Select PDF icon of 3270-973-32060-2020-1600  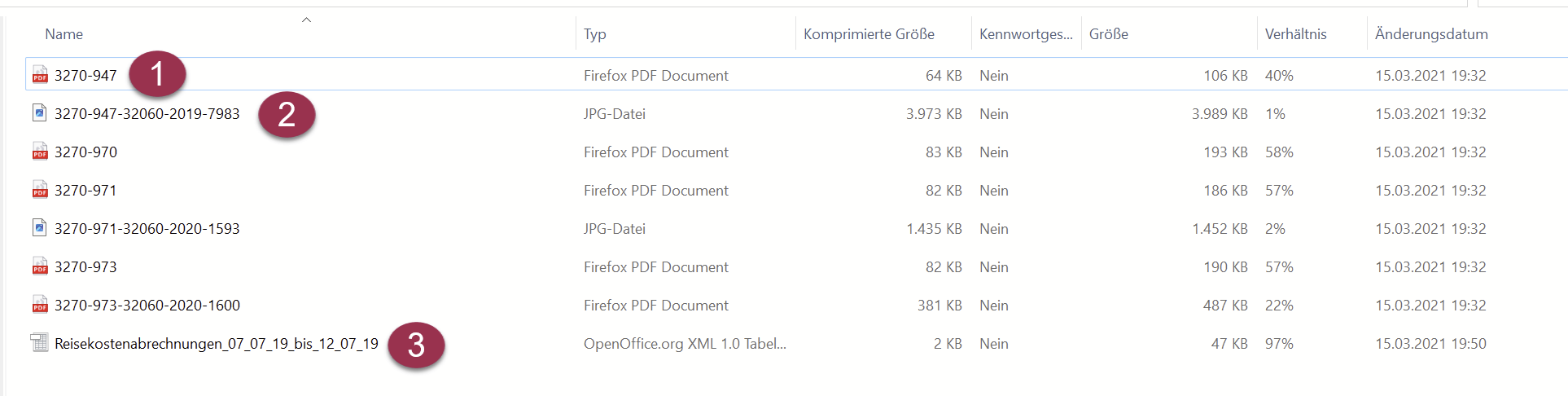coord(40,305)
